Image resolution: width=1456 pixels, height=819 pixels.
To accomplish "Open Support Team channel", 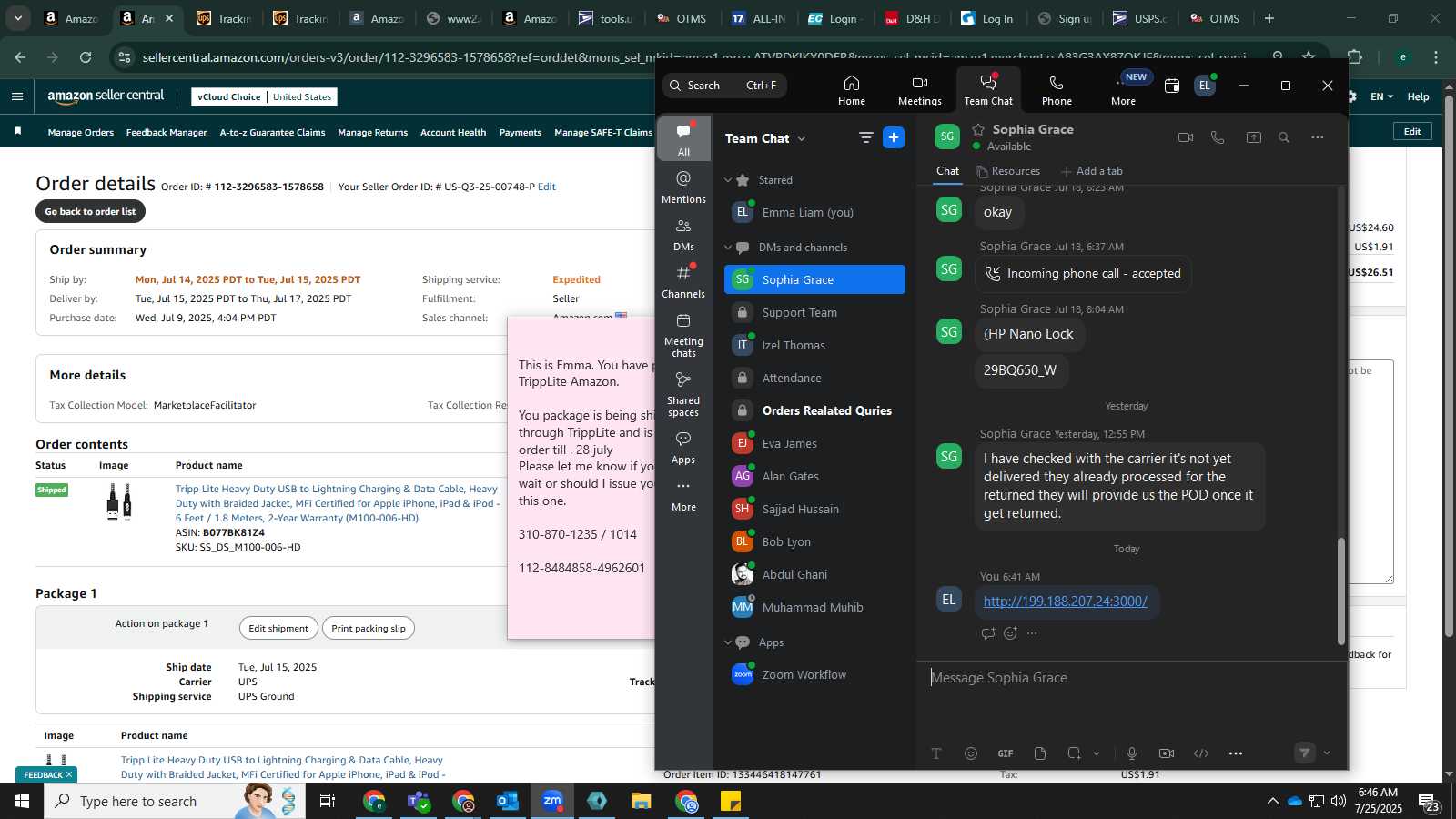I will (814, 312).
